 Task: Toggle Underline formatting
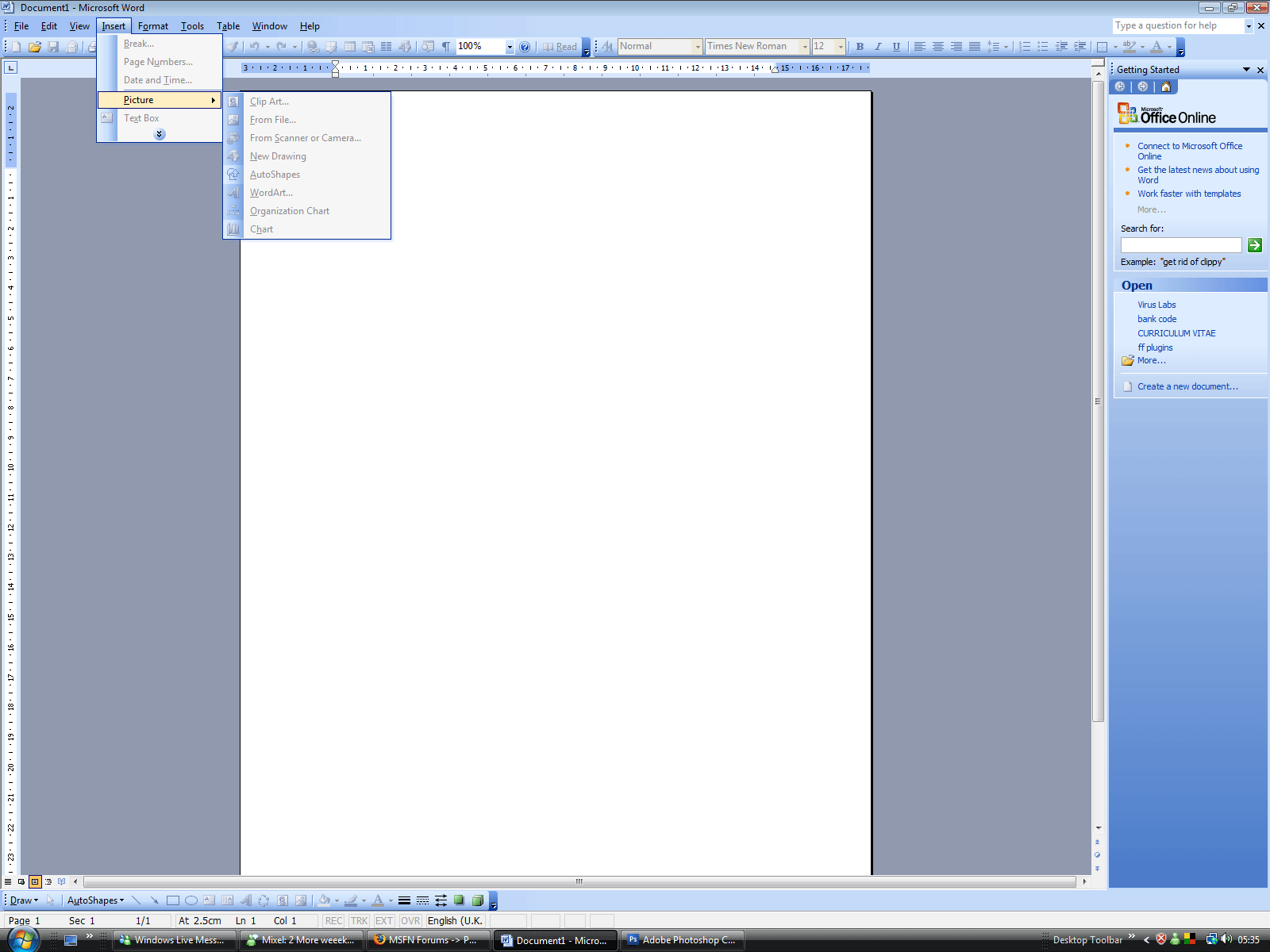pyautogui.click(x=896, y=47)
